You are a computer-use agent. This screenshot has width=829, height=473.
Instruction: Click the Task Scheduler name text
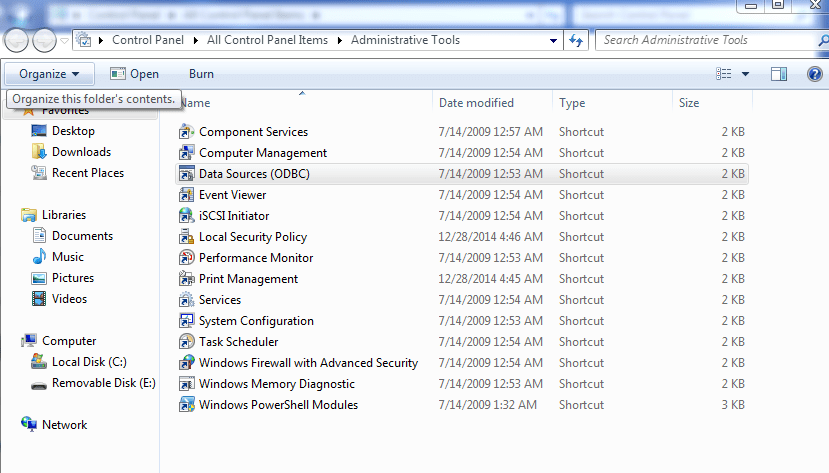[x=238, y=342]
